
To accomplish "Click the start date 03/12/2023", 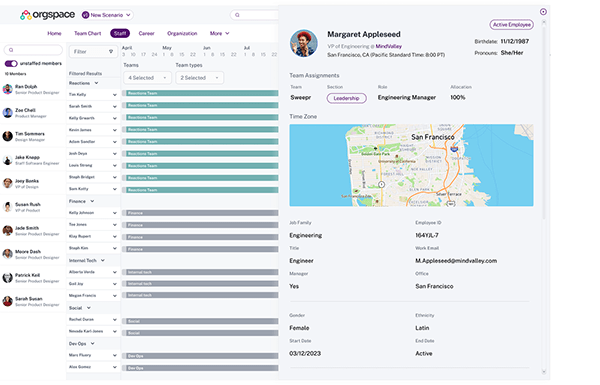I will (x=305, y=354).
